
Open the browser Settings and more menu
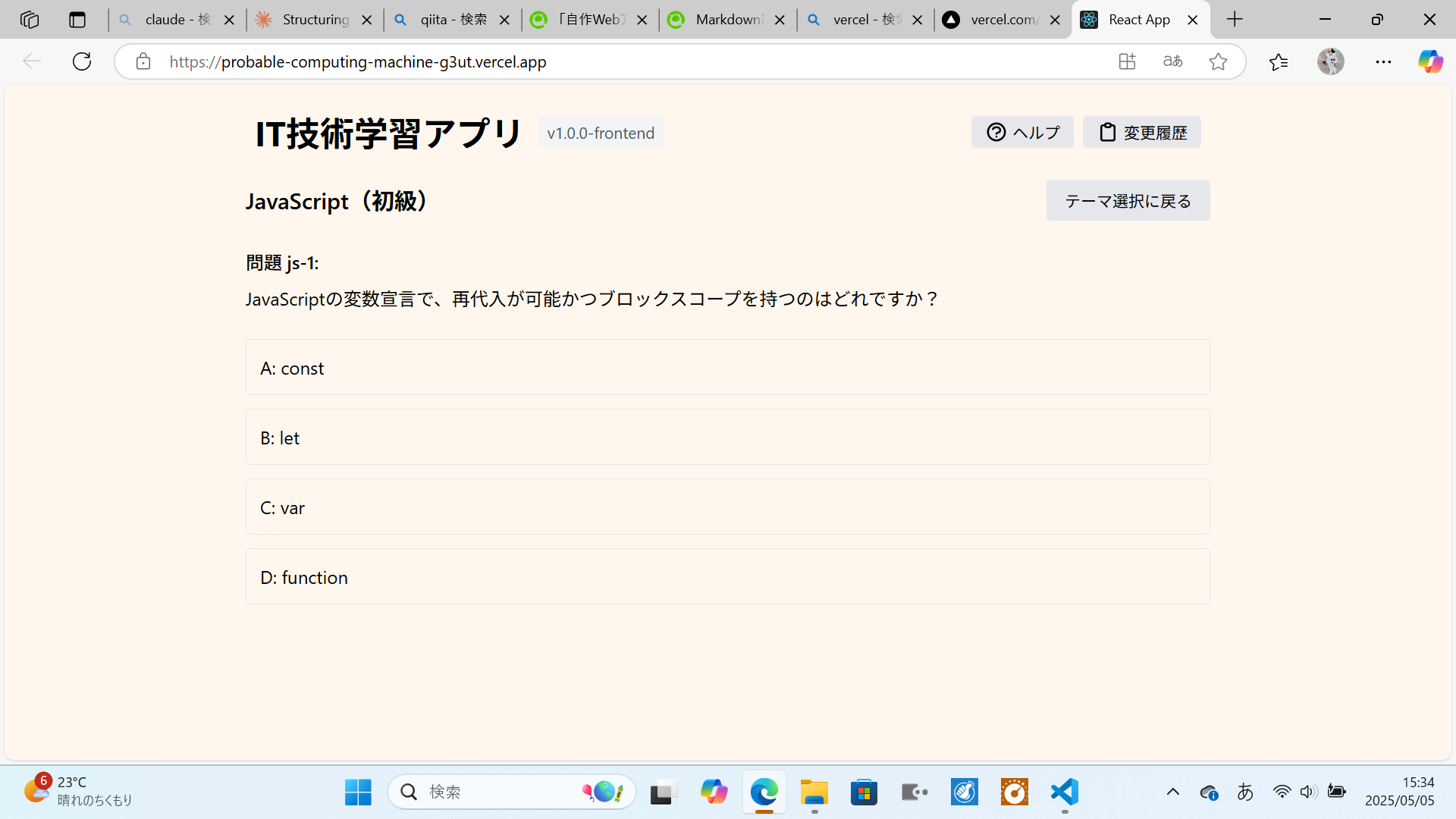(1384, 61)
